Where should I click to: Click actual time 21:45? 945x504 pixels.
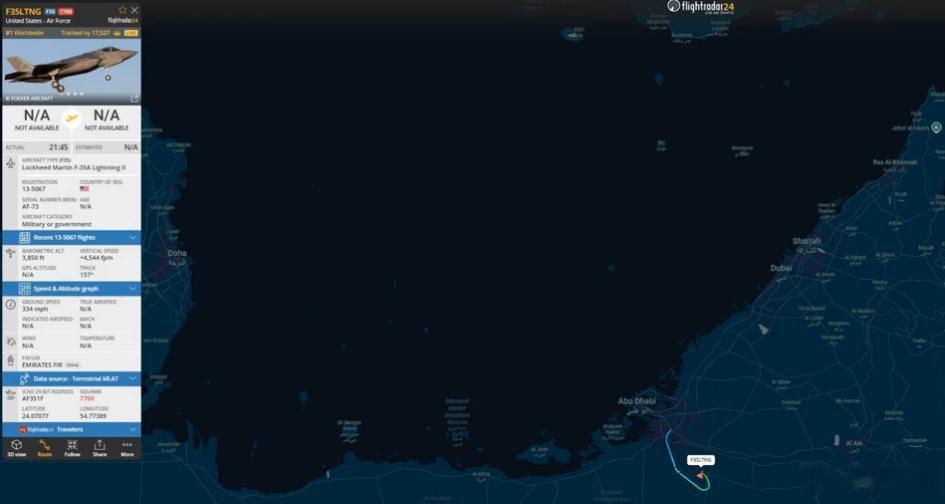coord(58,147)
